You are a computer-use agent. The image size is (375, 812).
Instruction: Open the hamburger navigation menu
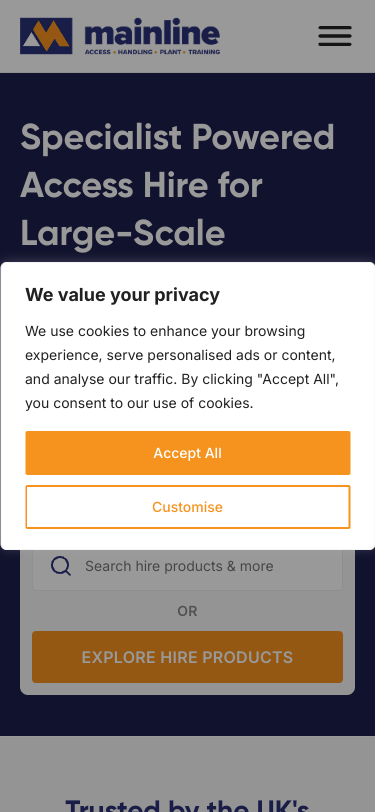[x=335, y=36]
